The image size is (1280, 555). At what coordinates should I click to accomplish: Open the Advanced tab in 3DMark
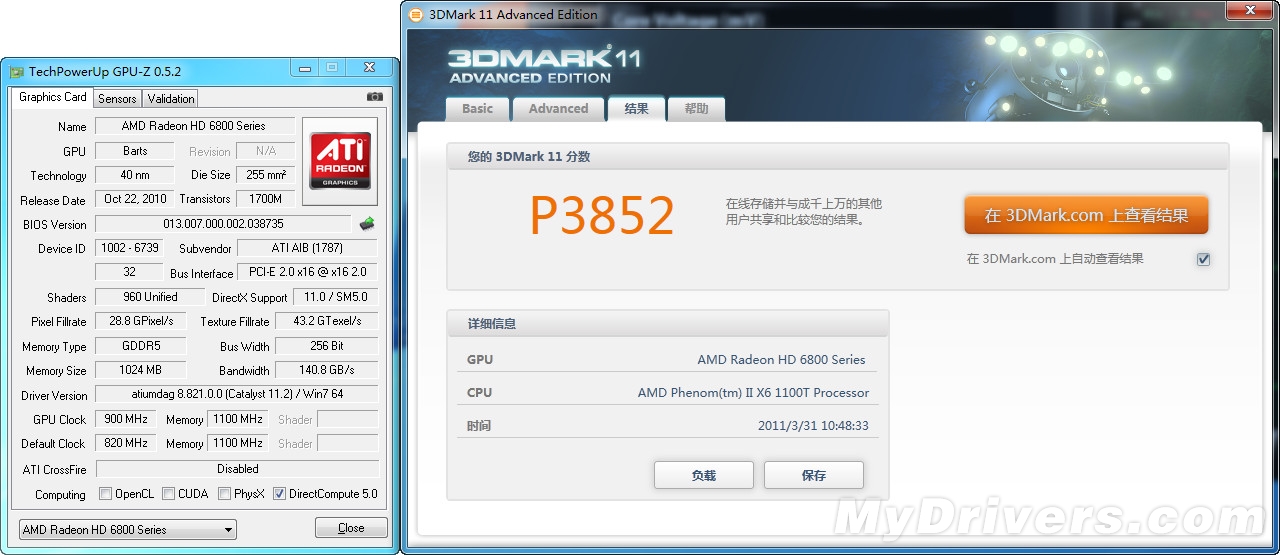pyautogui.click(x=558, y=109)
